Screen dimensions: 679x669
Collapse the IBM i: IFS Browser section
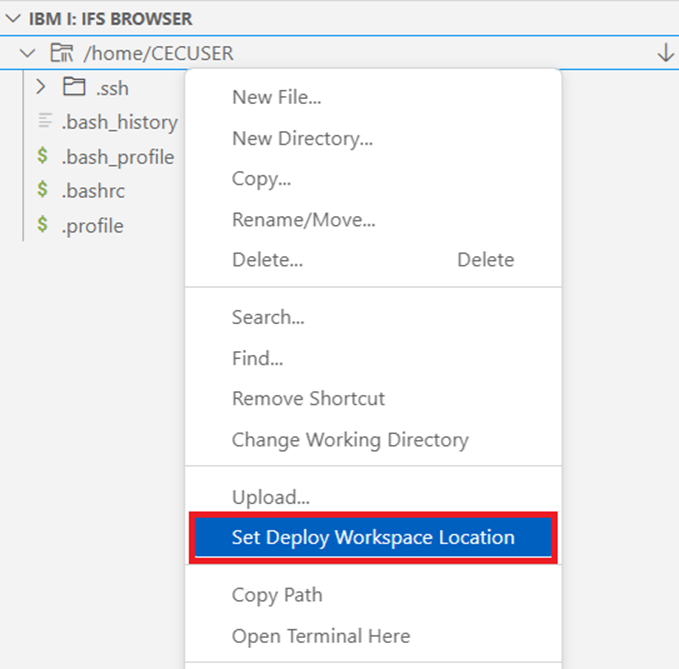(x=12, y=19)
